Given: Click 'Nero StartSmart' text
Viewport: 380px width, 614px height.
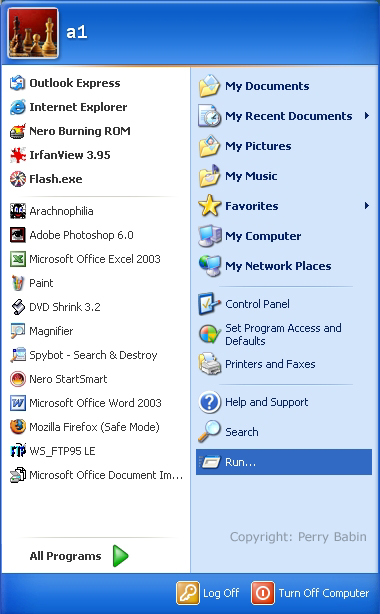Looking at the screenshot, I should click(68, 379).
